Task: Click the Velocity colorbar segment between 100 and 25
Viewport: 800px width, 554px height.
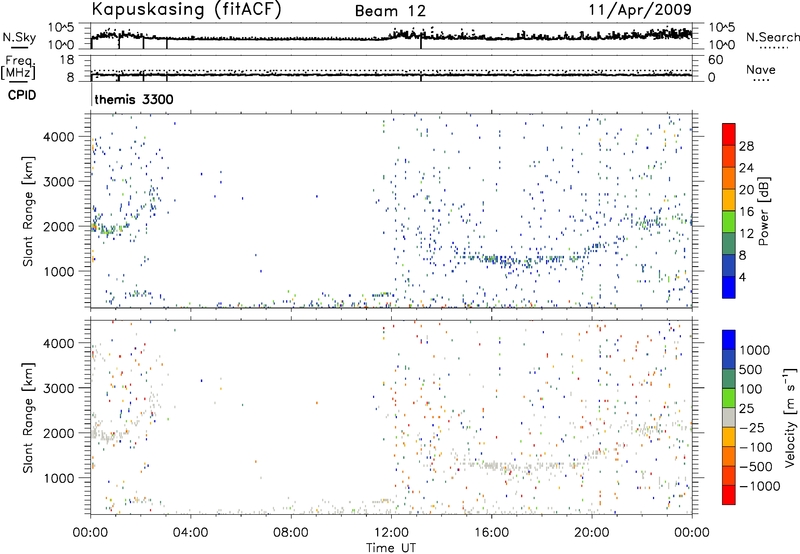Action: [729, 398]
